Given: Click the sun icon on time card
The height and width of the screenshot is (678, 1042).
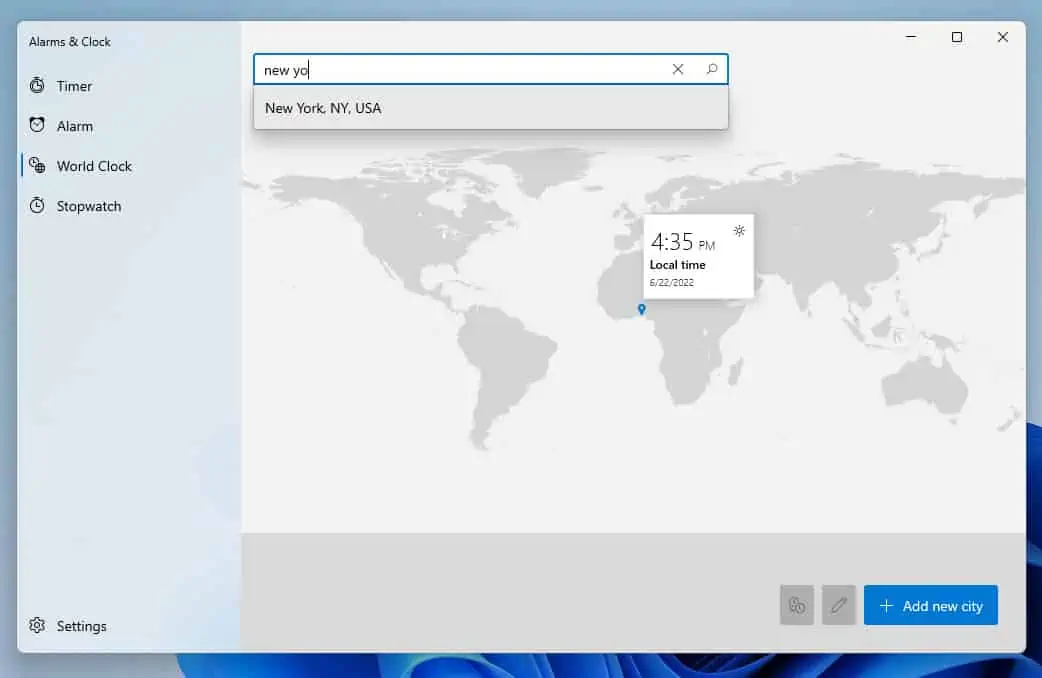Looking at the screenshot, I should click(x=739, y=231).
